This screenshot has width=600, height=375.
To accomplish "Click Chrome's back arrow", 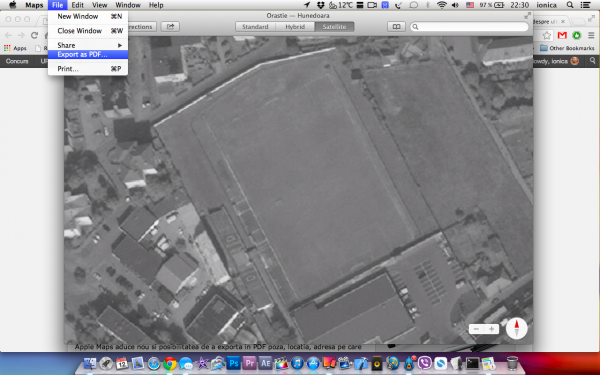I will pyautogui.click(x=9, y=36).
